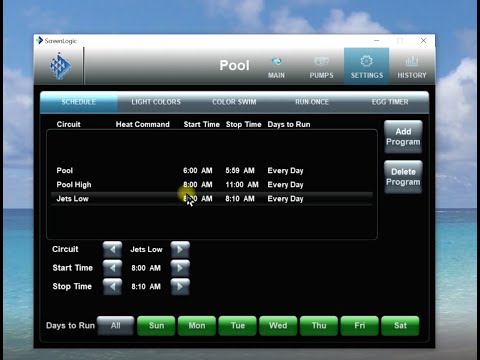
Task: Click the Circuit column header
Action: [69, 124]
